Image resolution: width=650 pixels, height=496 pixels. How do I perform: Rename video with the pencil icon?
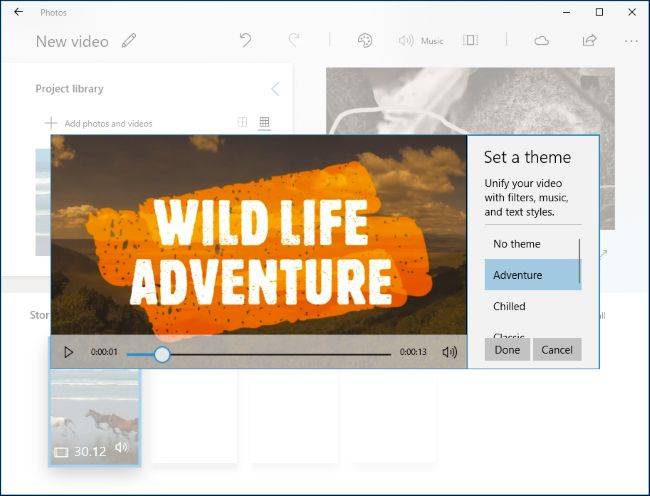129,41
